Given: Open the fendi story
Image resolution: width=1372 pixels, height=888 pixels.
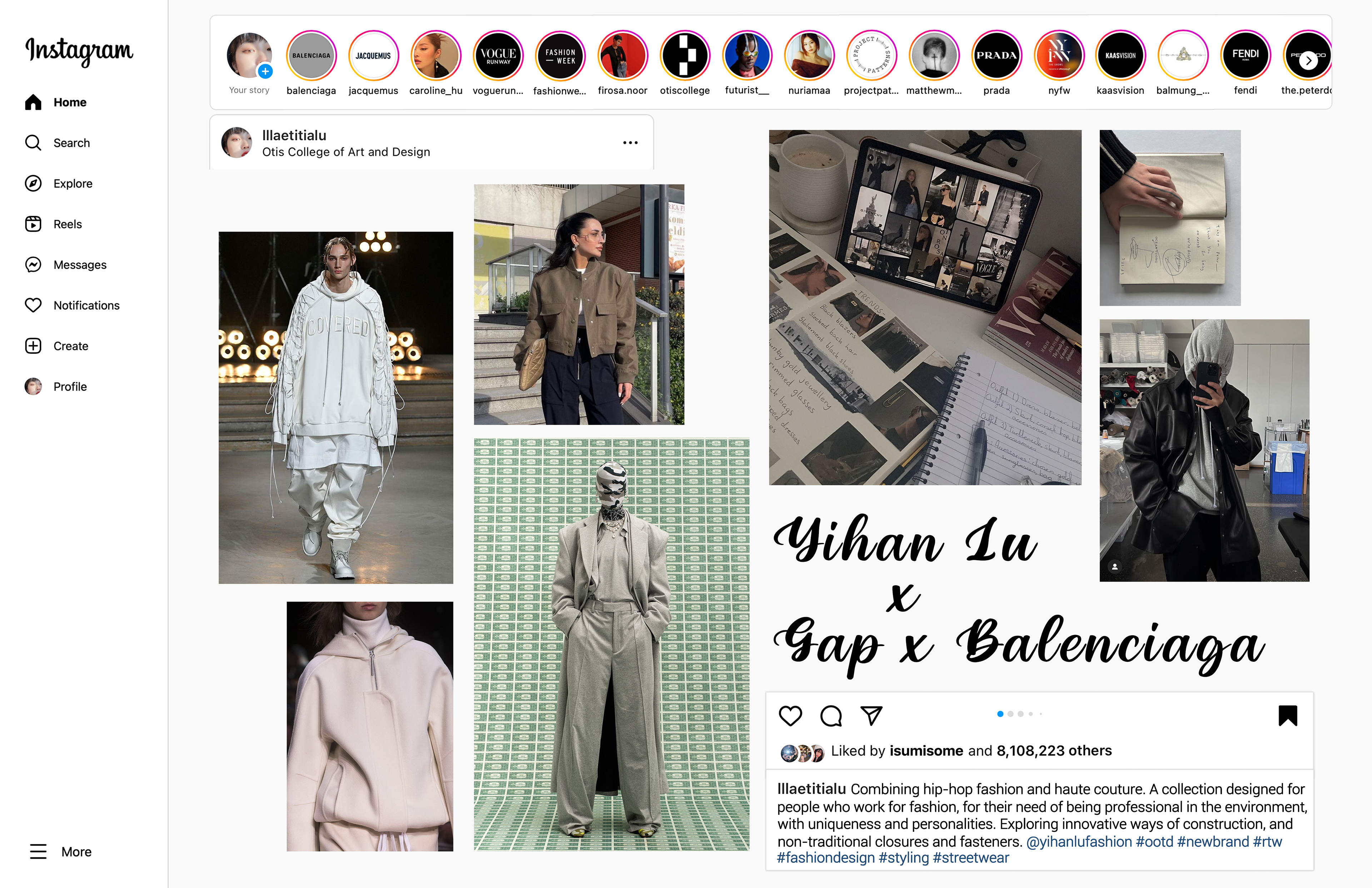Looking at the screenshot, I should (x=1245, y=63).
